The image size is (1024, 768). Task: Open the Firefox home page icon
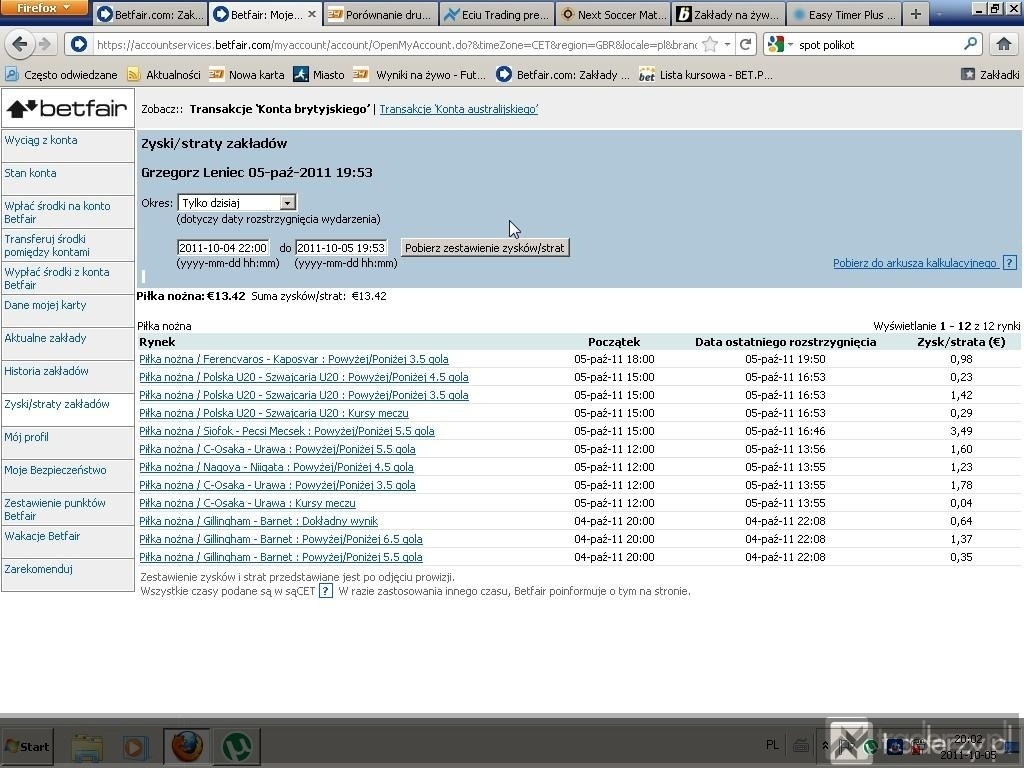tap(1004, 44)
